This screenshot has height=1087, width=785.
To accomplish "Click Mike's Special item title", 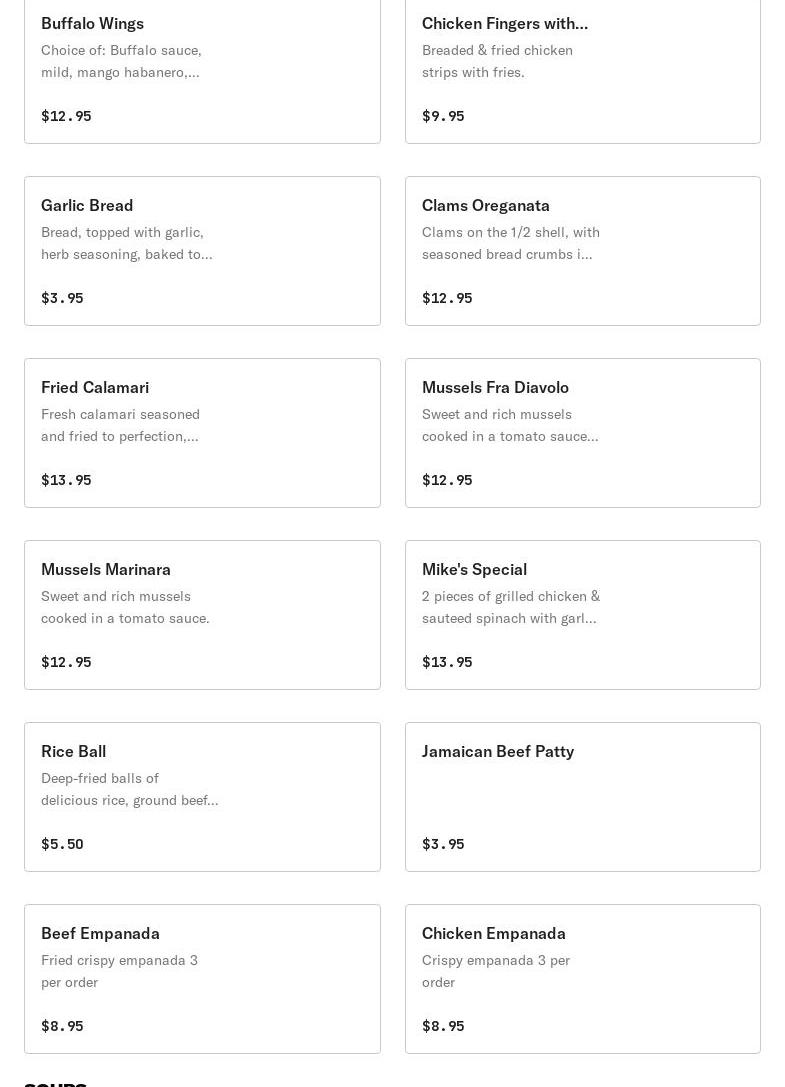I will 474,569.
